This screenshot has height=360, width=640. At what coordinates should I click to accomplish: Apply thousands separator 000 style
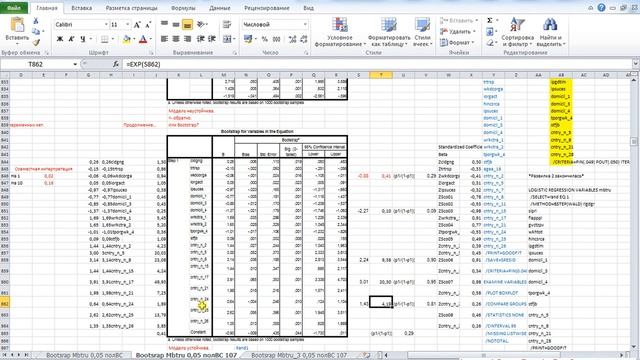(276, 39)
